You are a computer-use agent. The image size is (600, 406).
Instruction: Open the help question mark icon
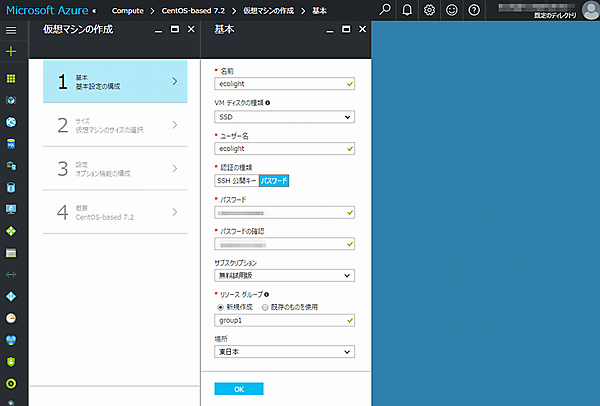click(x=473, y=9)
